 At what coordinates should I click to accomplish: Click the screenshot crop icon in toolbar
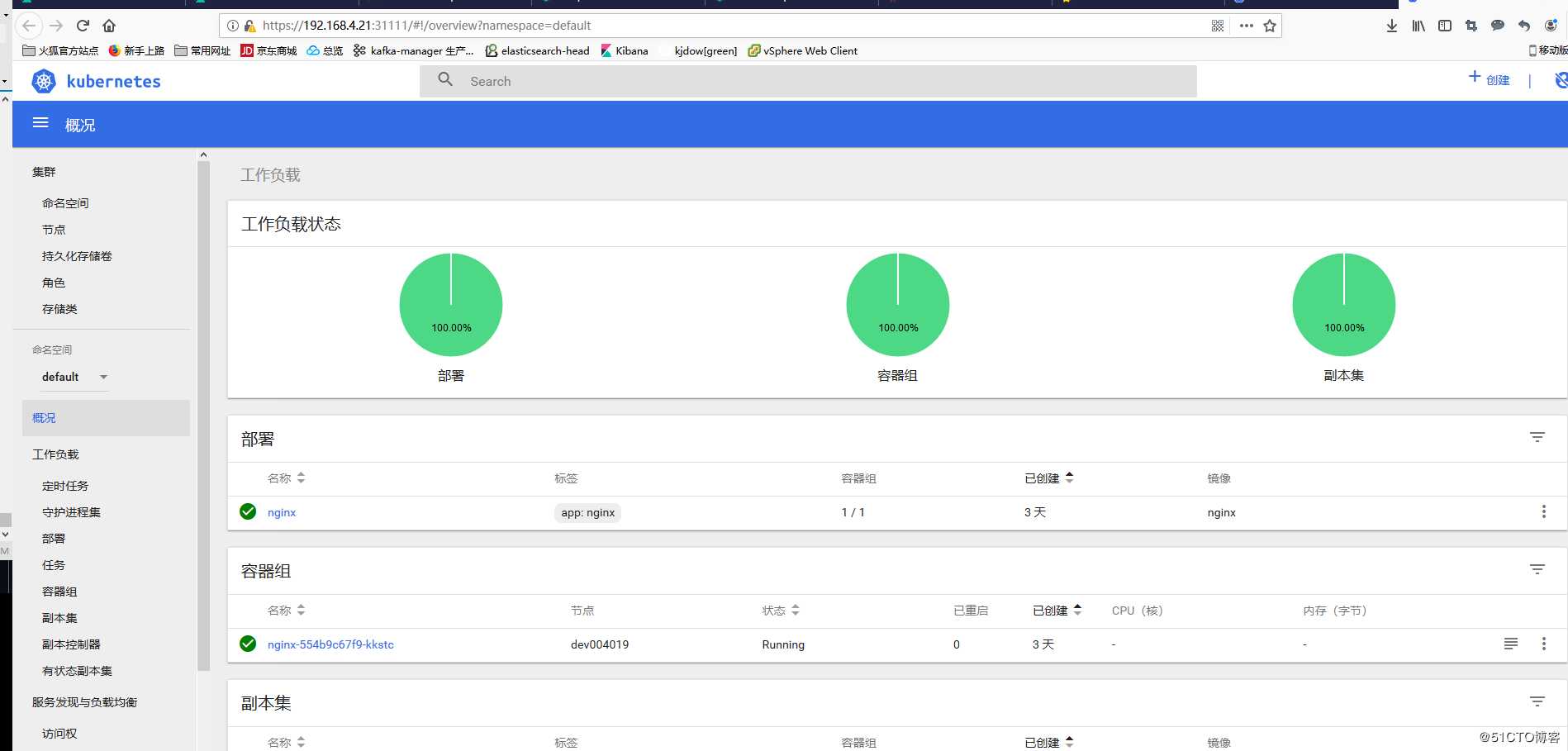coord(1471,26)
